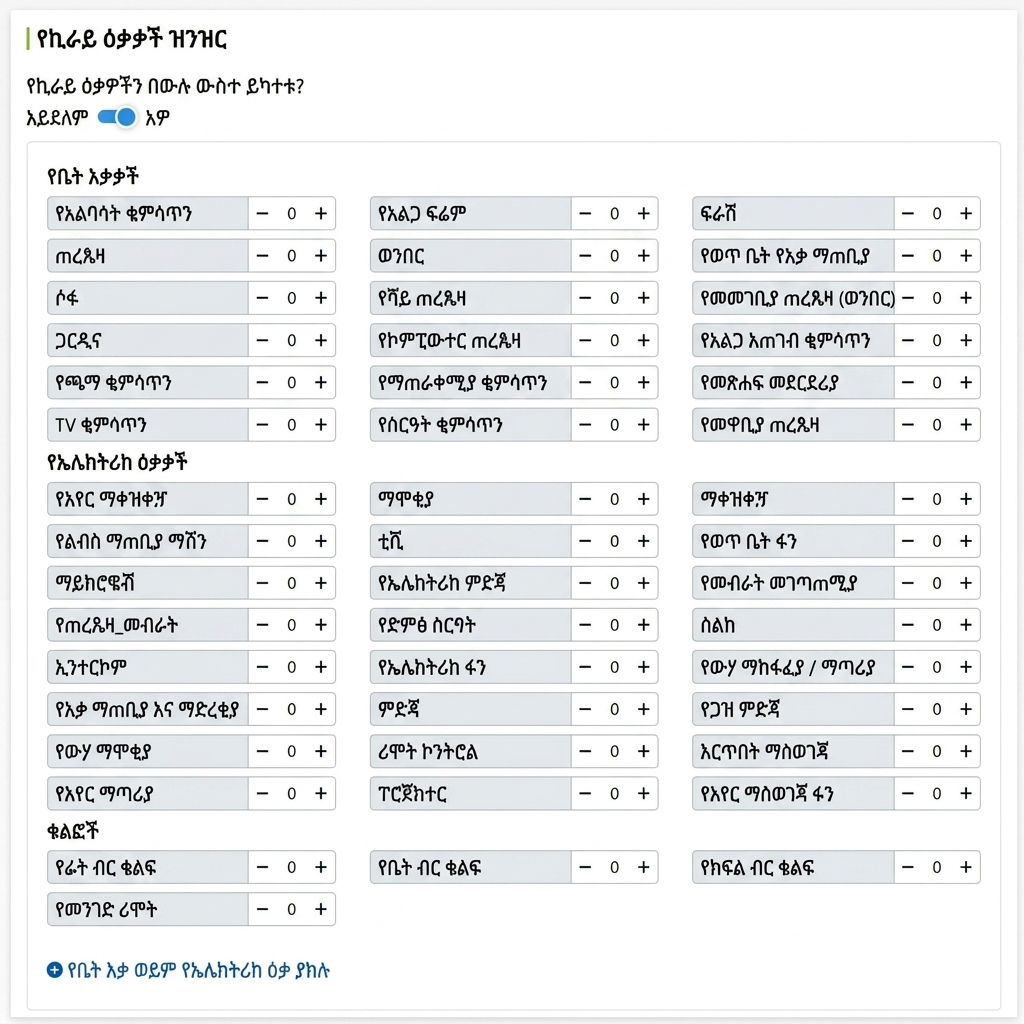Select the ስልክ quantity number field
1024x1024 pixels.
[937, 626]
